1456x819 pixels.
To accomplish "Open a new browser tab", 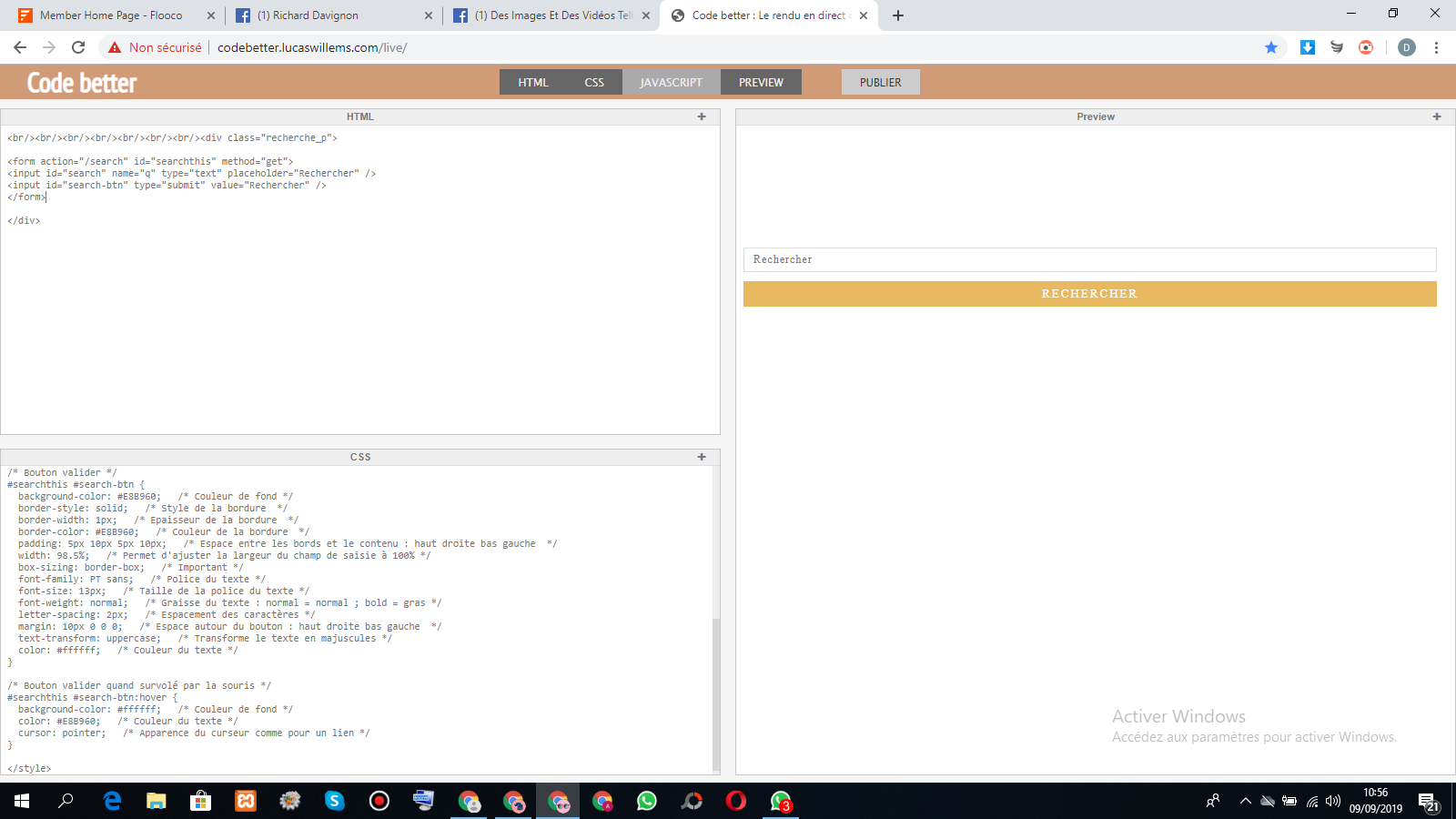I will click(x=897, y=15).
